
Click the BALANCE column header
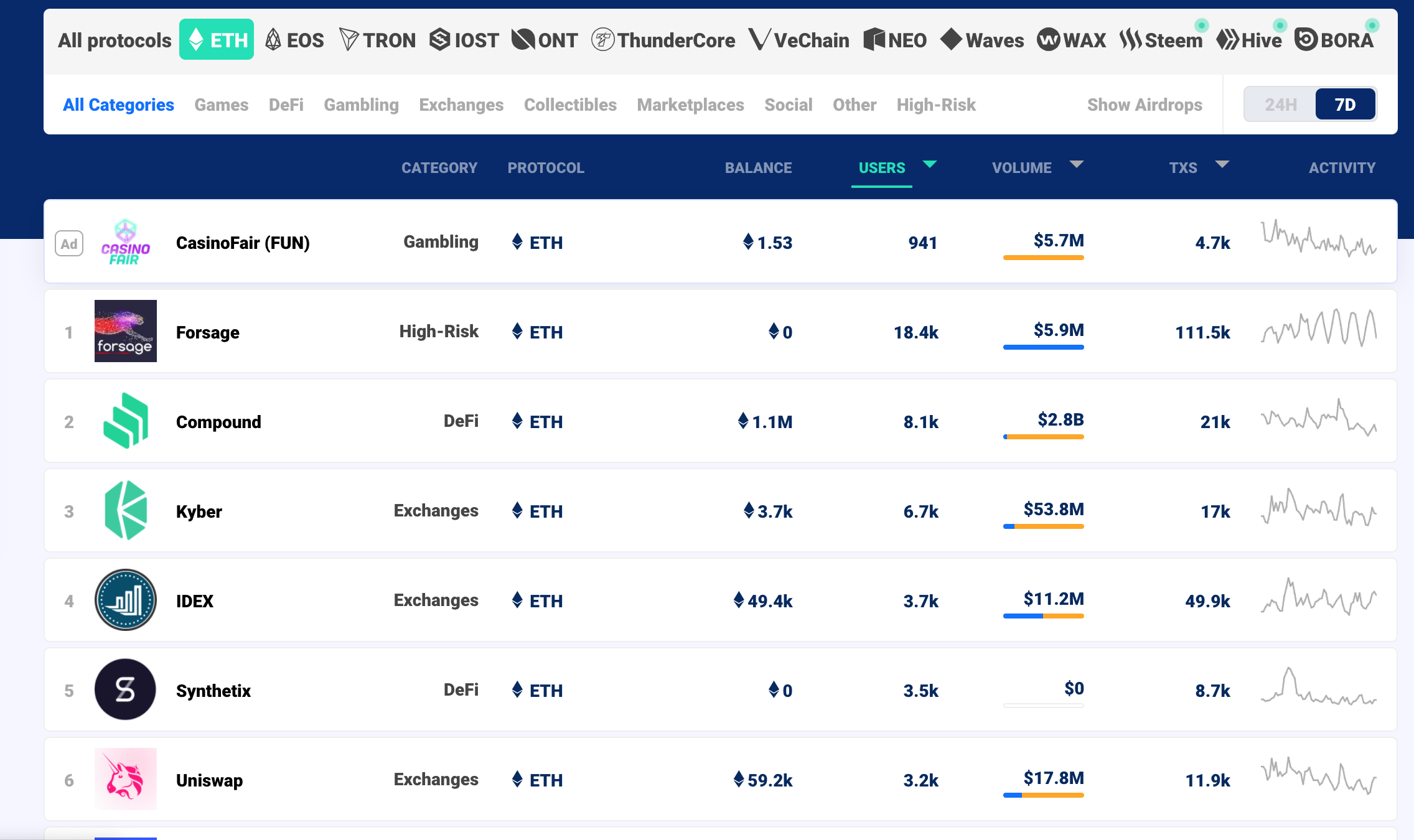click(758, 168)
